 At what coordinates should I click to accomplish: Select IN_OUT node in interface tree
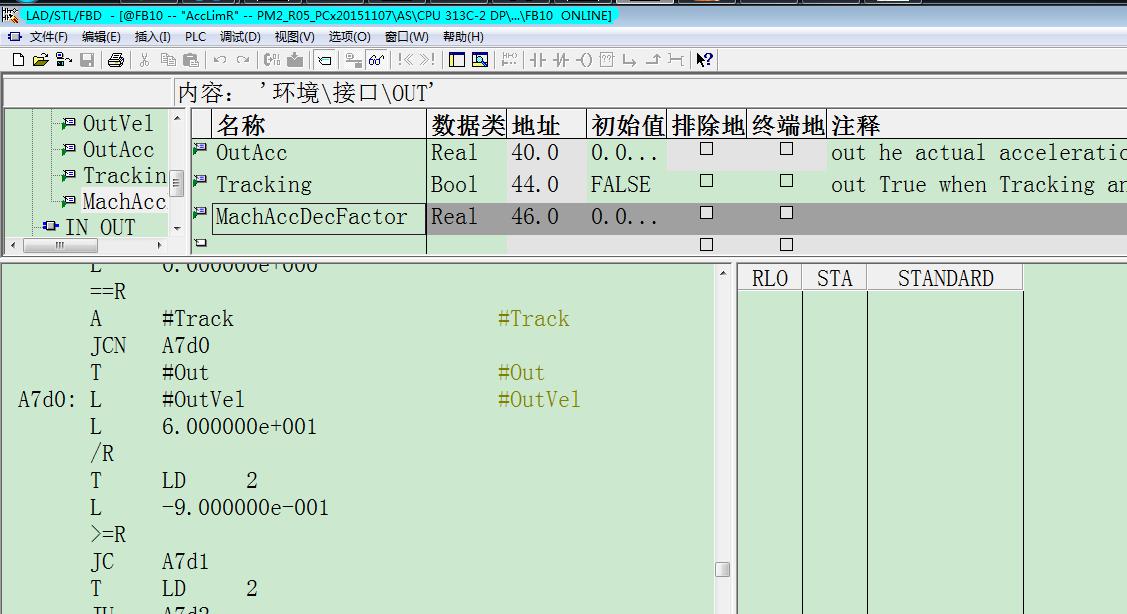pos(100,227)
